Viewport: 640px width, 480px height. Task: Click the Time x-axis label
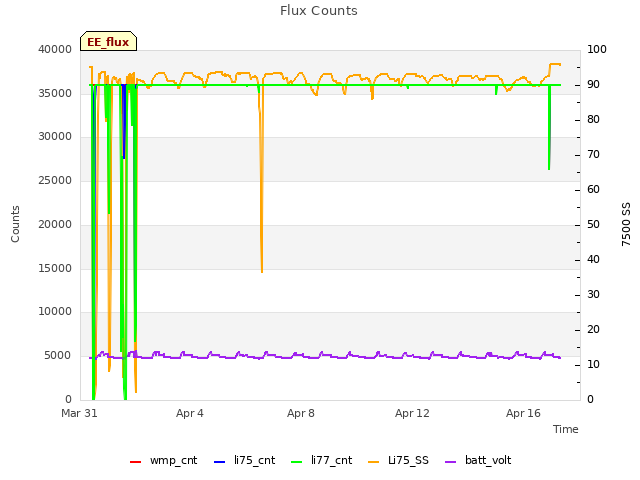click(x=566, y=429)
